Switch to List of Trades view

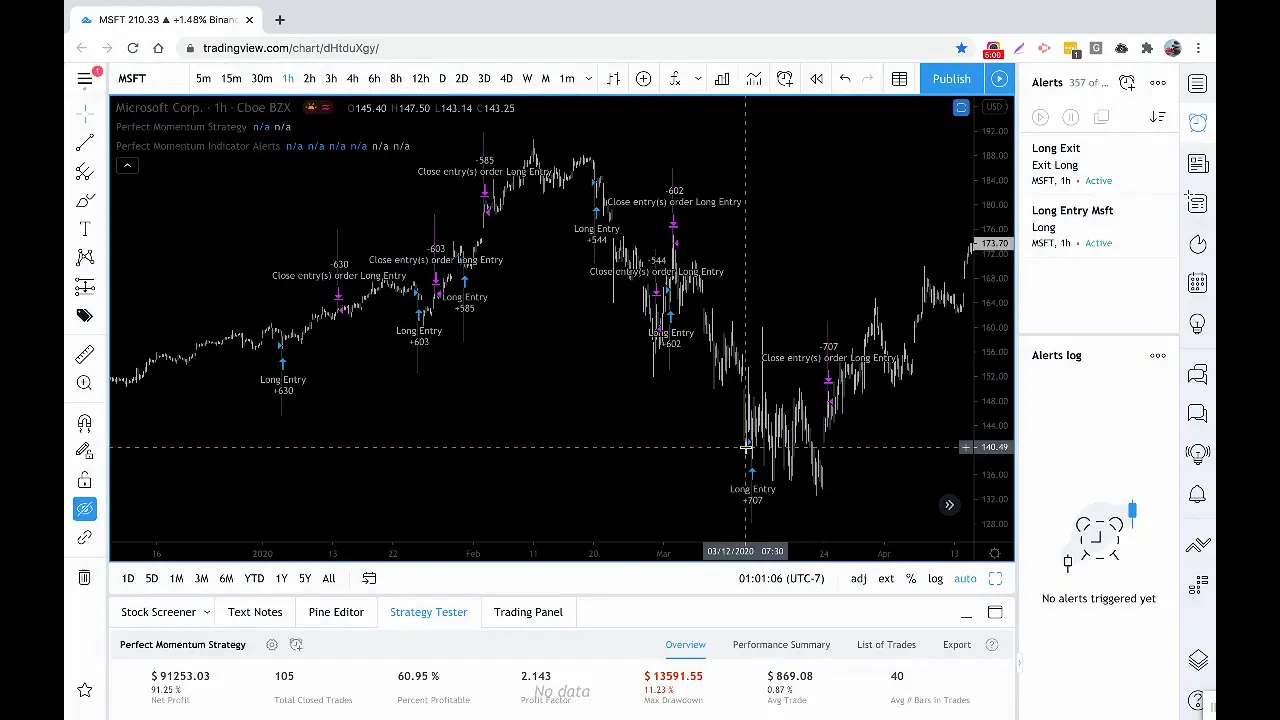pyautogui.click(x=886, y=645)
